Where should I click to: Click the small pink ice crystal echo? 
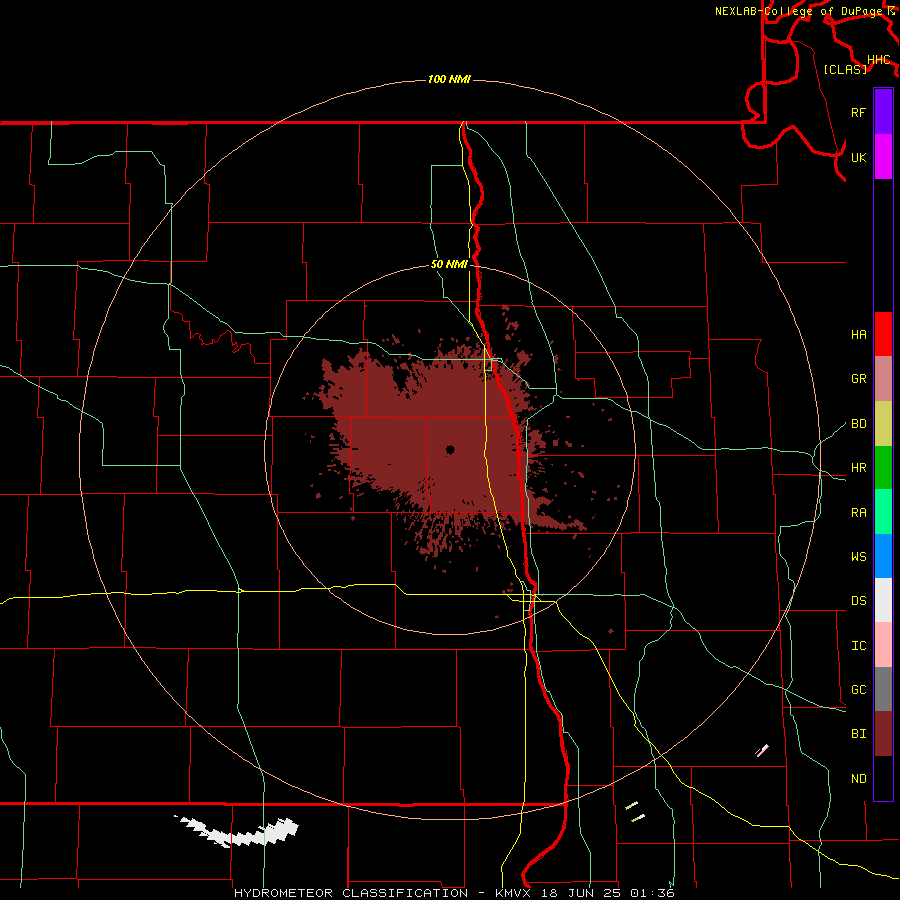(762, 750)
